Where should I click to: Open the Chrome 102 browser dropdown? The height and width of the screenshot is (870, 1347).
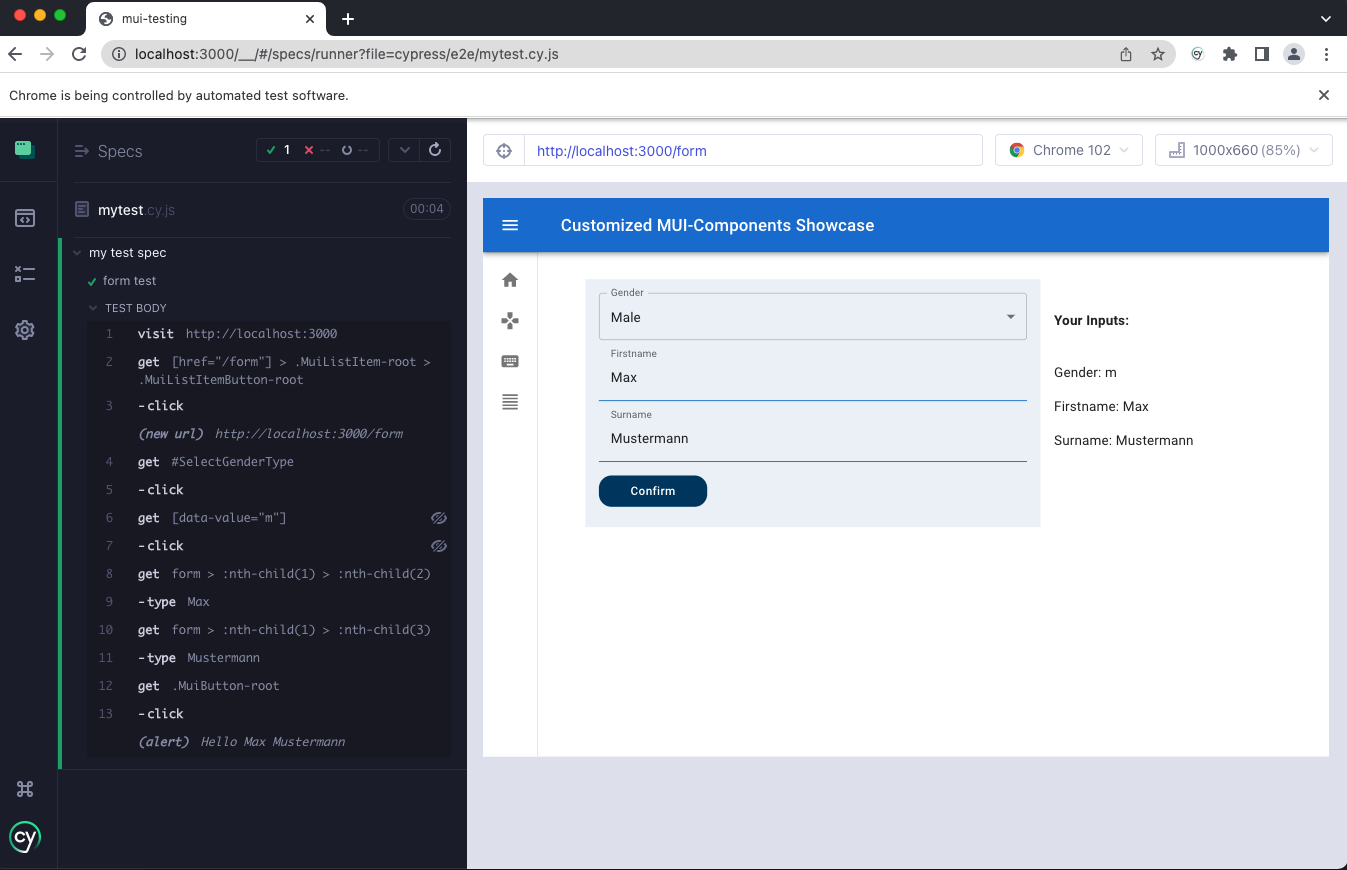pos(1069,150)
